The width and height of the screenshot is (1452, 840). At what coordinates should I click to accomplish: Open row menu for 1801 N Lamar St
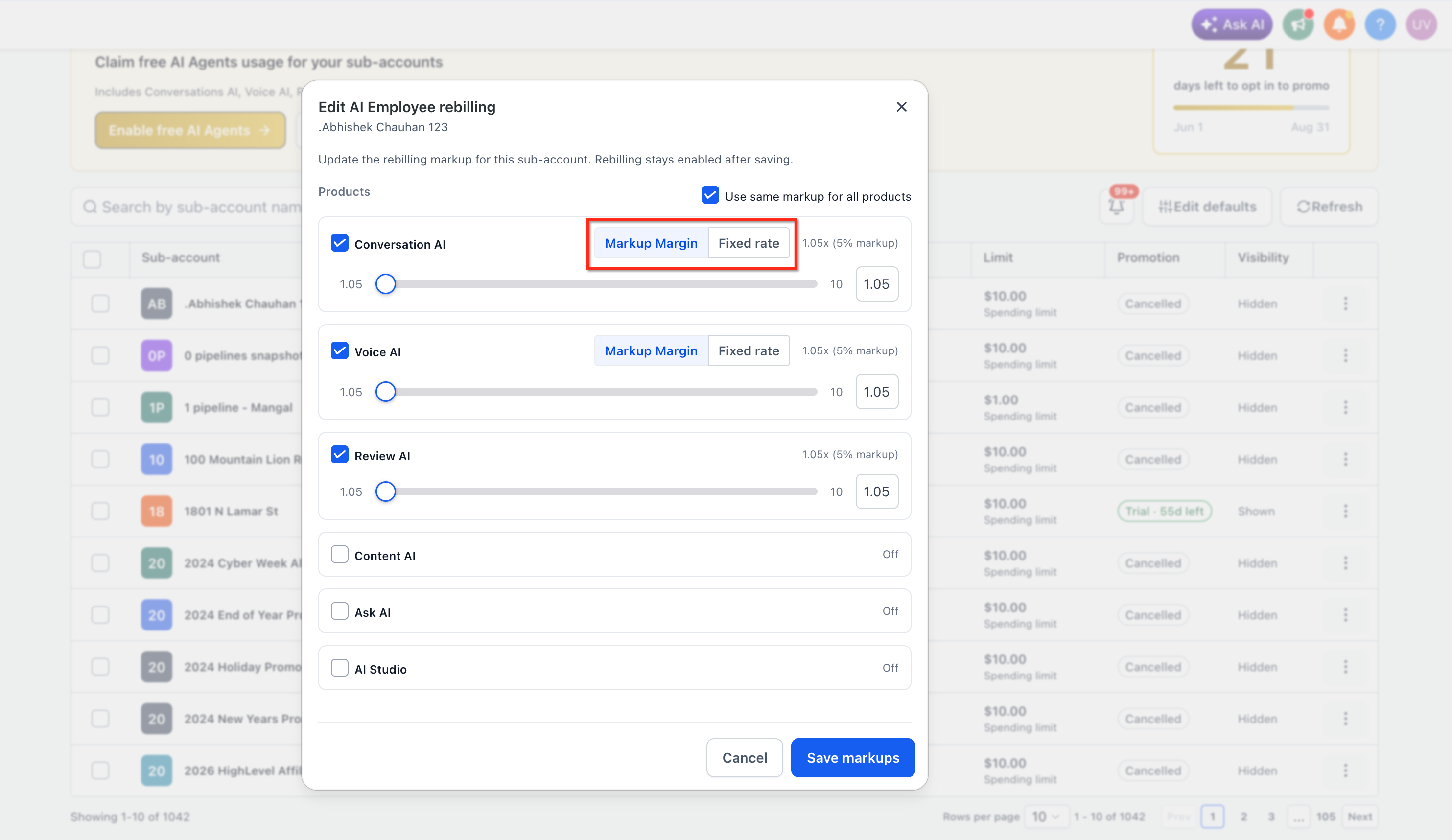click(1345, 511)
